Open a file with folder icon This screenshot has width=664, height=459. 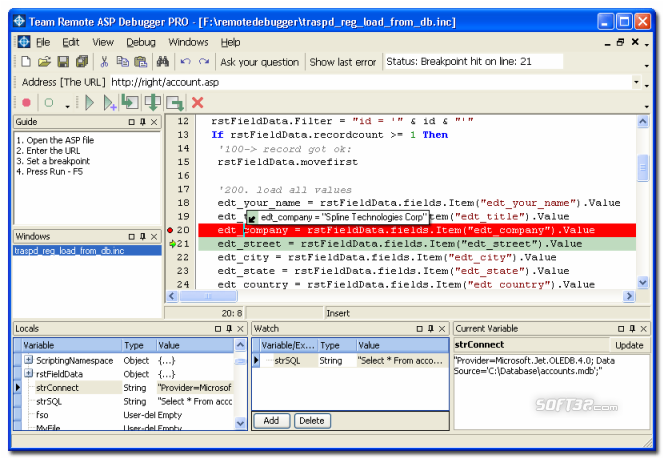44,62
